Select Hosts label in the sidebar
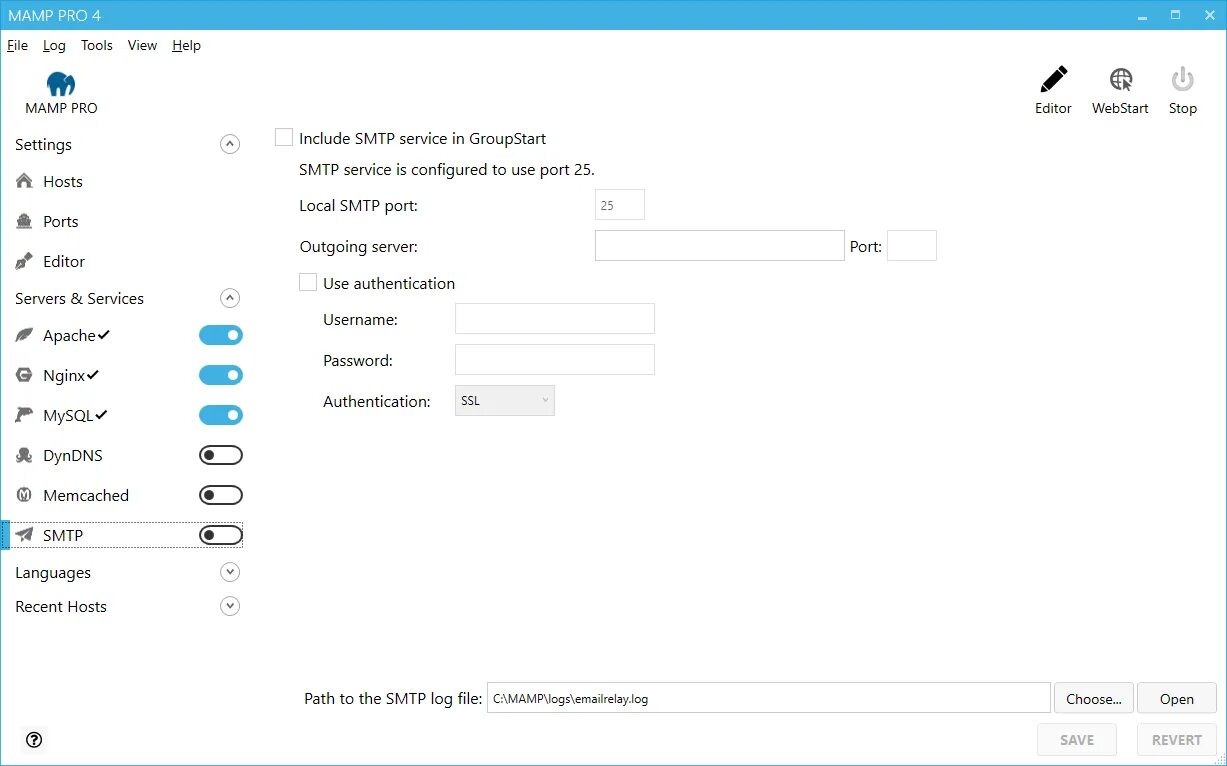1227x766 pixels. click(63, 181)
